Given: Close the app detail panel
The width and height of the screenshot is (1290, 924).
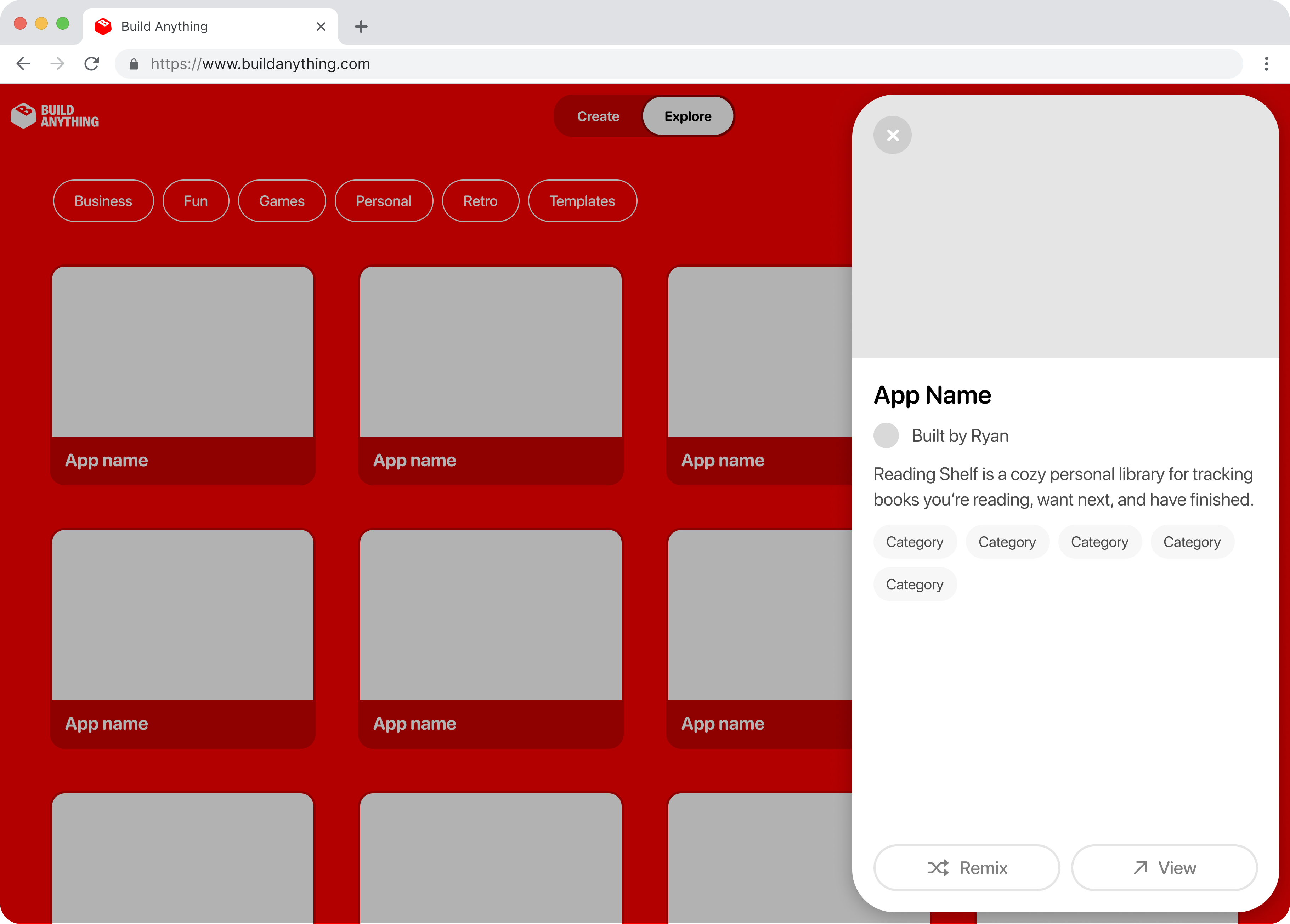Looking at the screenshot, I should coord(893,135).
